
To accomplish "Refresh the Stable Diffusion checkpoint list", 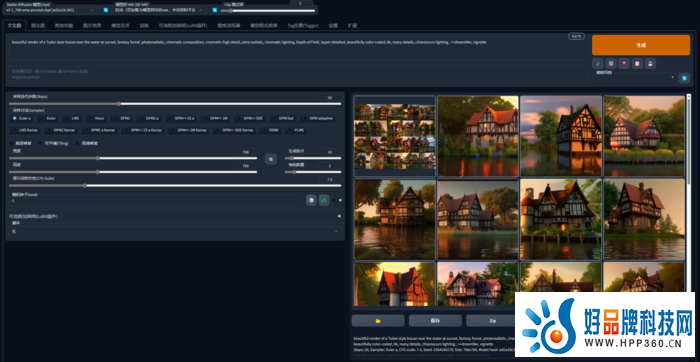I will click(106, 10).
